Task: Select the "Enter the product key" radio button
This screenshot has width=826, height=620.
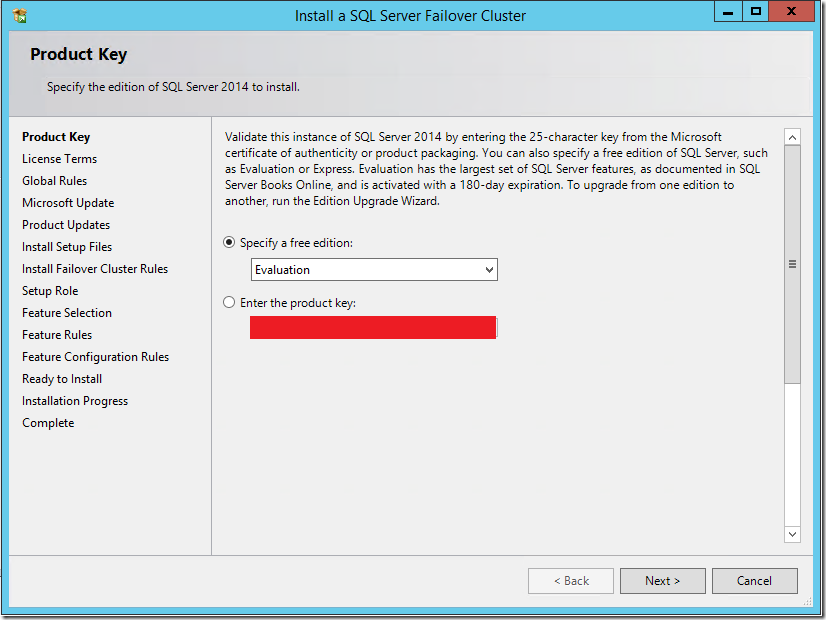Action: pos(229,302)
